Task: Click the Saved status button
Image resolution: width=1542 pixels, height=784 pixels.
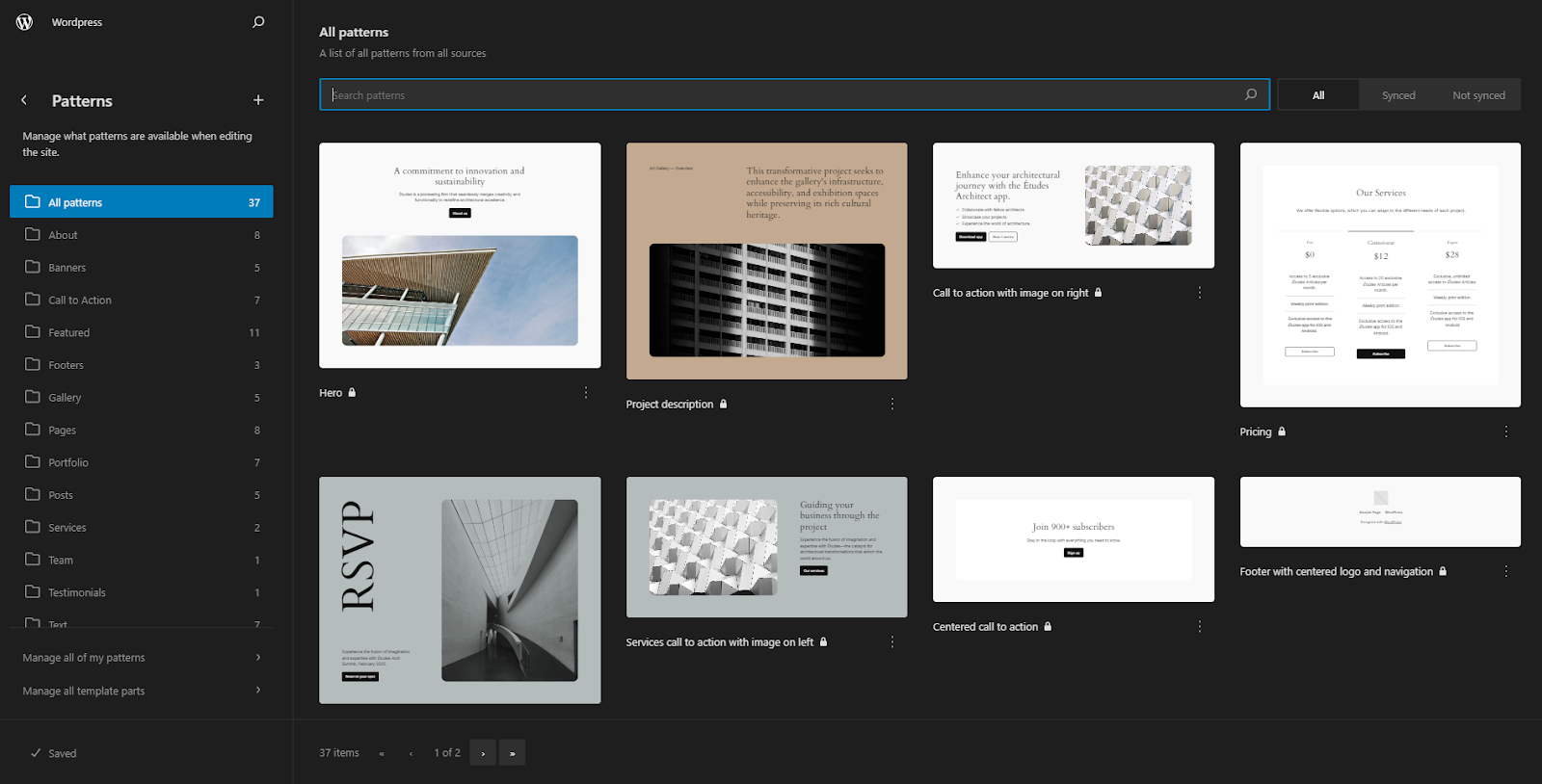Action: [x=53, y=753]
